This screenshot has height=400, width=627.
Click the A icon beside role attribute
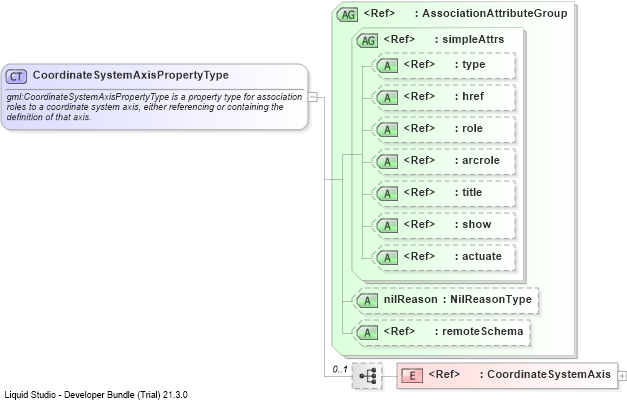pos(387,130)
